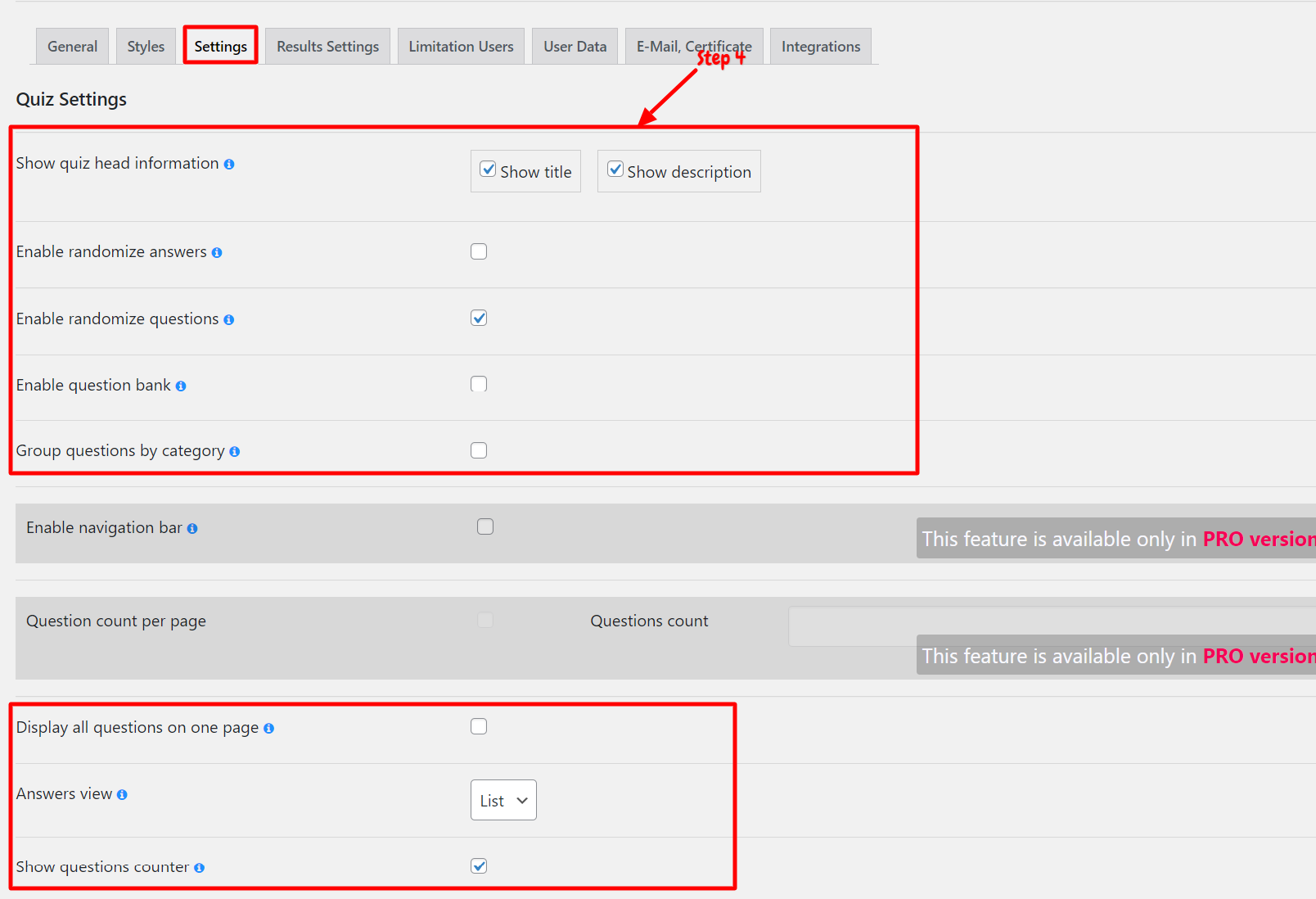Switch to the Results Settings tab
The width and height of the screenshot is (1316, 899).
click(x=327, y=47)
